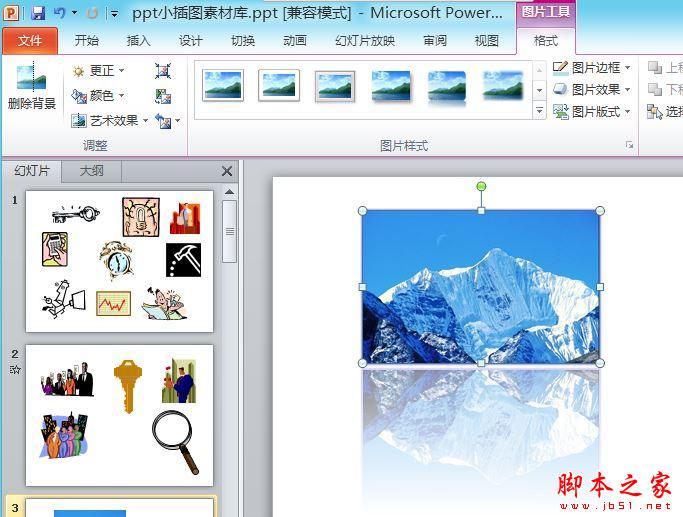The height and width of the screenshot is (517, 683).
Task: Click the left-middle picture resize handle
Action: (x=362, y=287)
